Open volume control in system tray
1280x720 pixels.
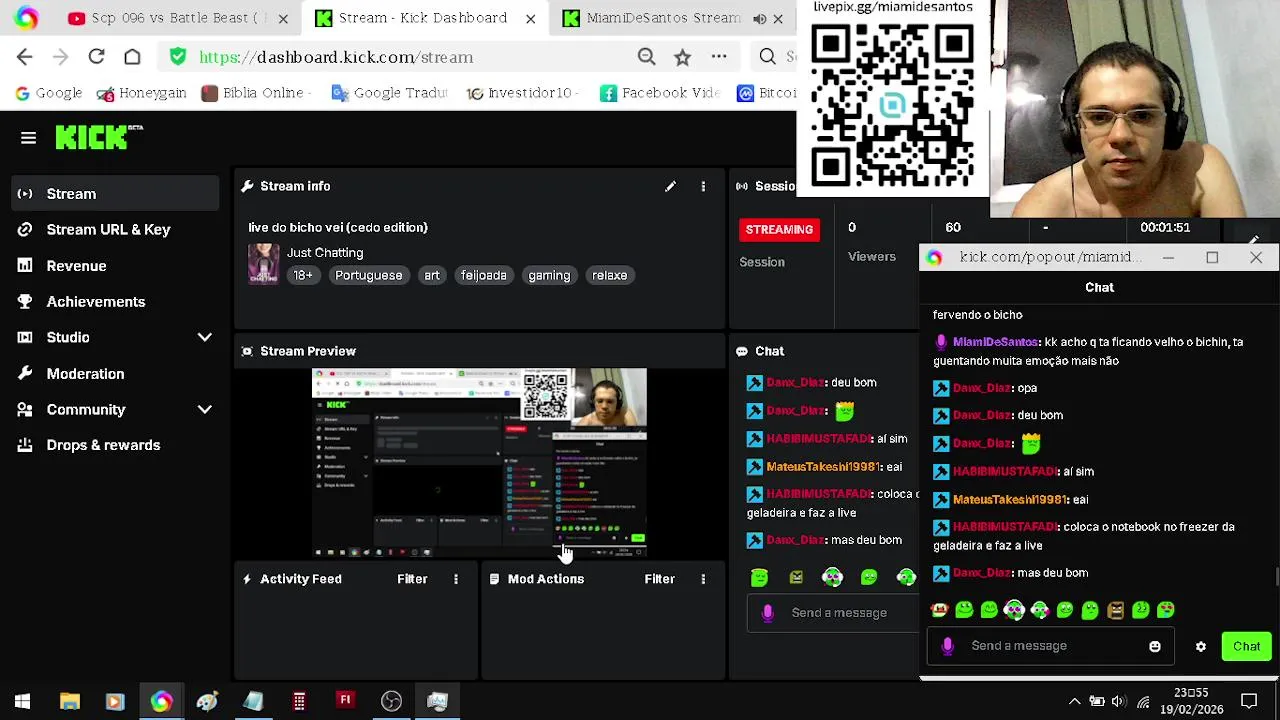coord(1119,701)
